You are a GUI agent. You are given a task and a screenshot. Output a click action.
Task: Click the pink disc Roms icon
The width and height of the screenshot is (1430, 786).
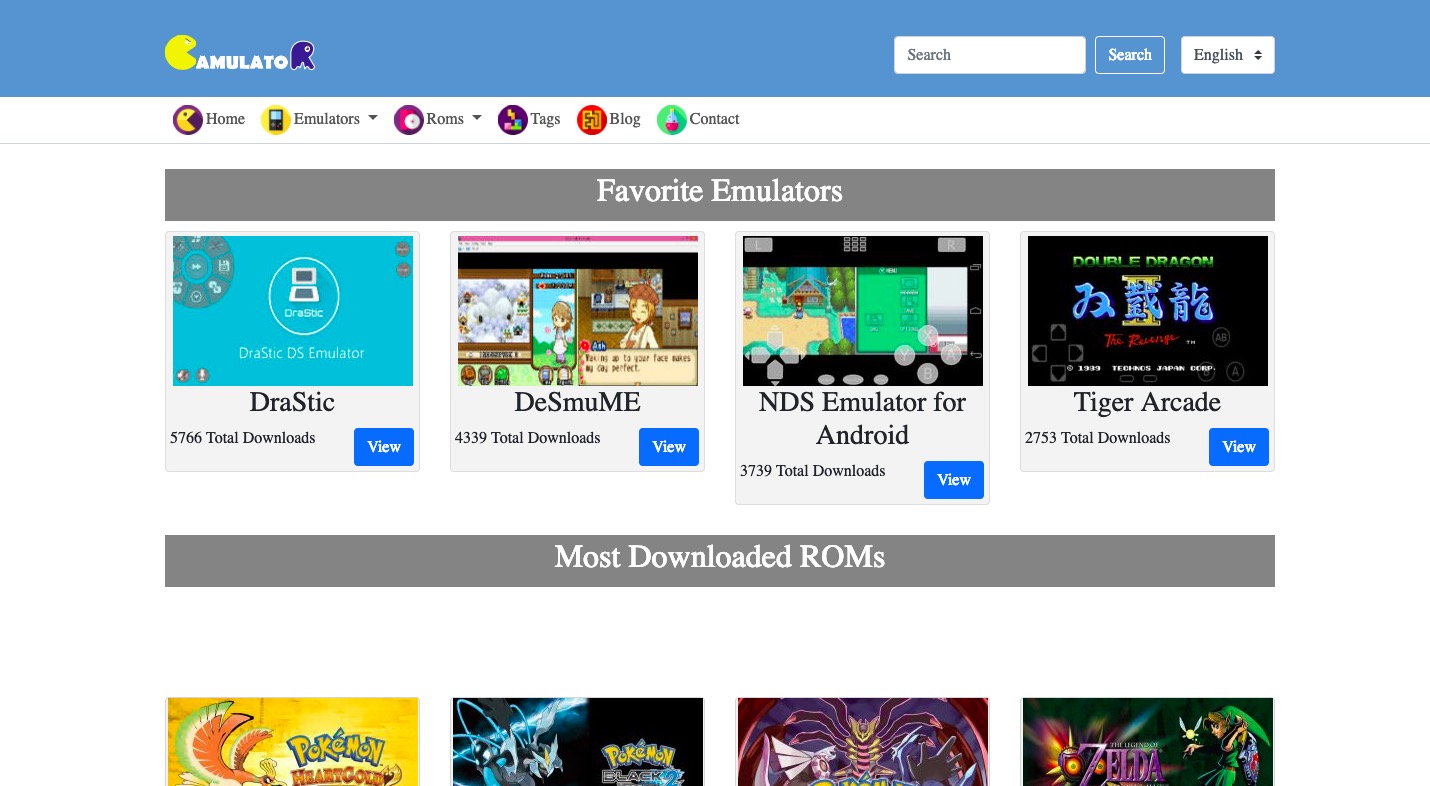click(x=408, y=120)
